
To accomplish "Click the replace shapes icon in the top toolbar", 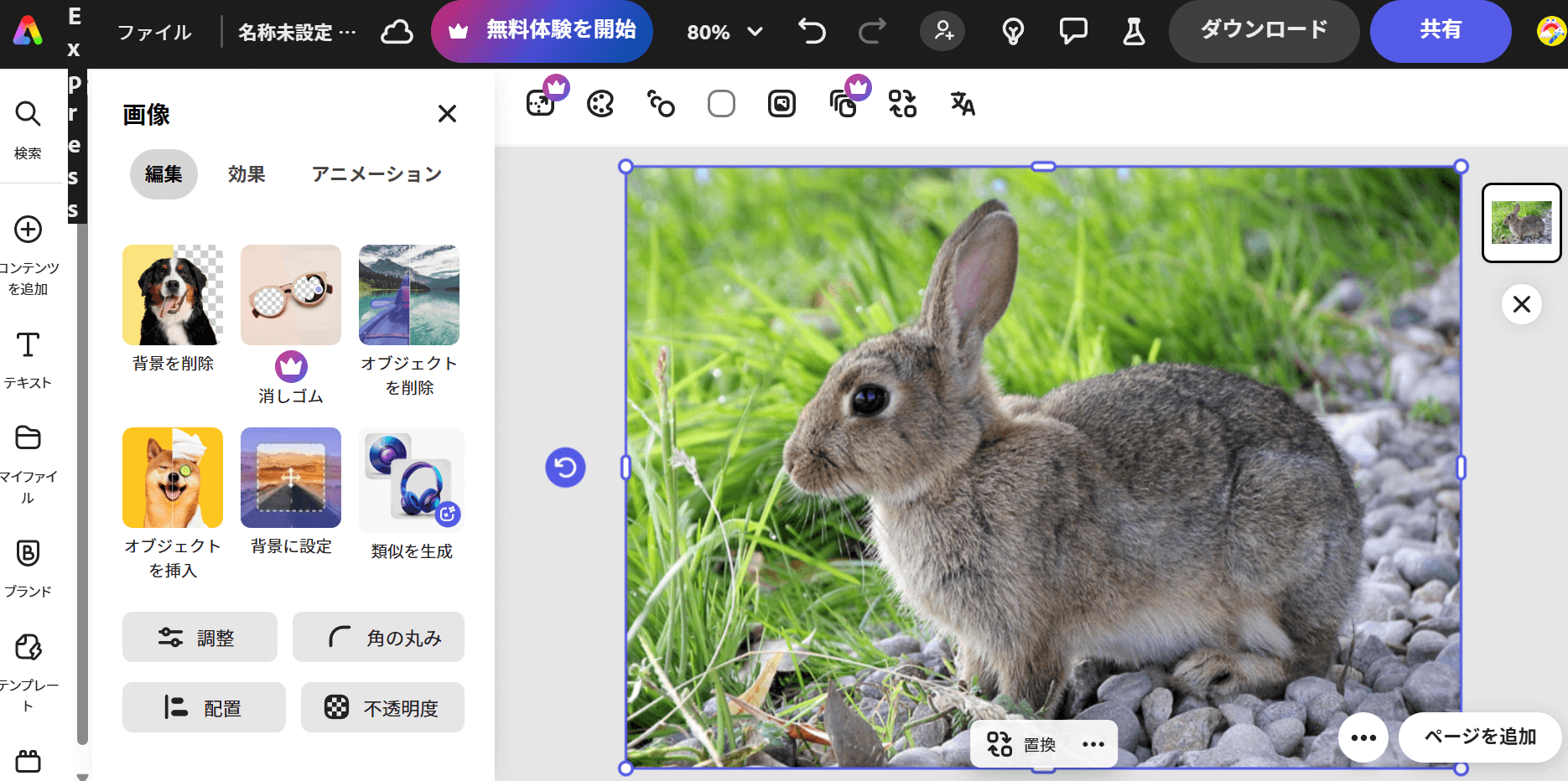I will point(902,104).
